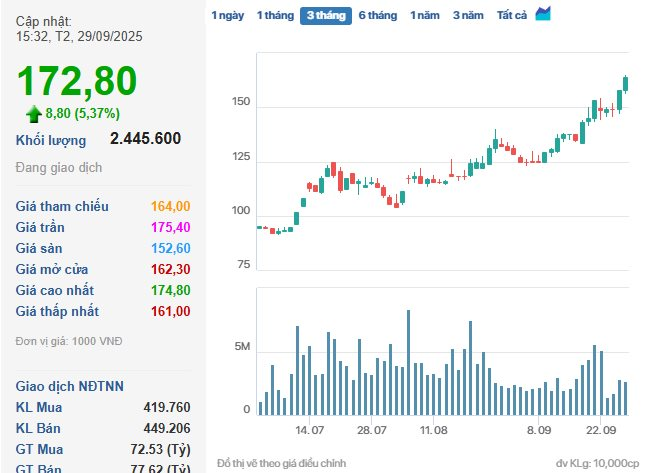Click the 5M volume axis label

(x=242, y=347)
